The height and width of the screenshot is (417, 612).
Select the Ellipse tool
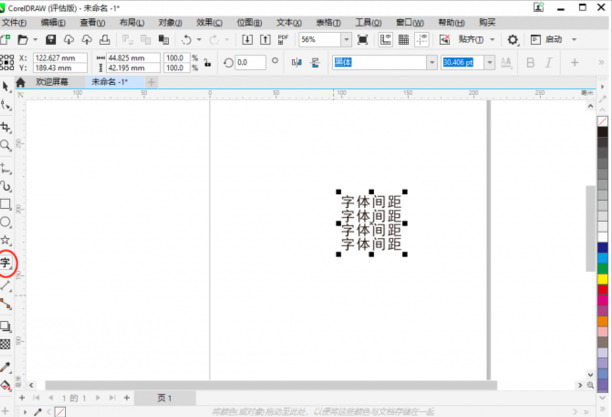[6, 222]
